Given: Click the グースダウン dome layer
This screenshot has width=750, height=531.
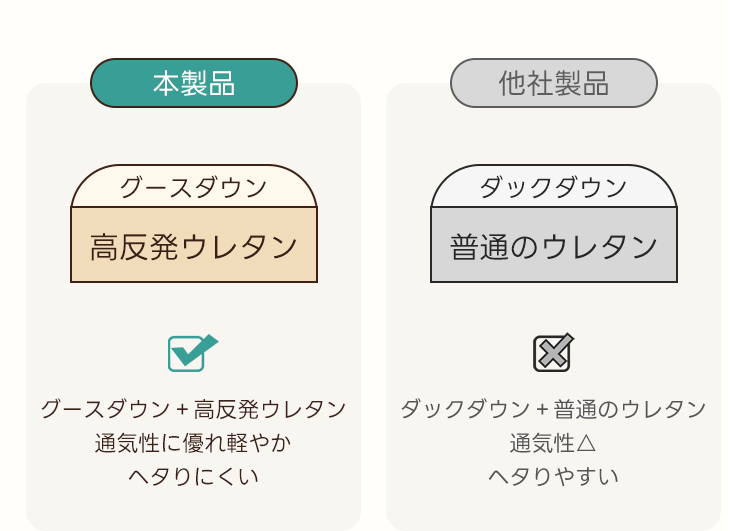Looking at the screenshot, I should point(194,188).
